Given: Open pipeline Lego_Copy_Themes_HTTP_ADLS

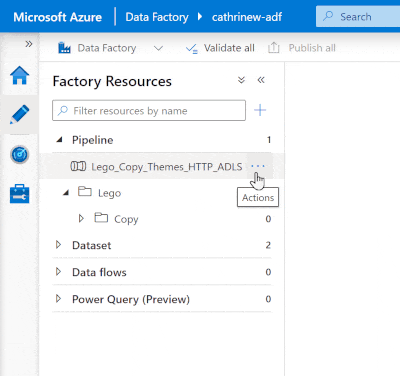Looking at the screenshot, I should [167, 166].
